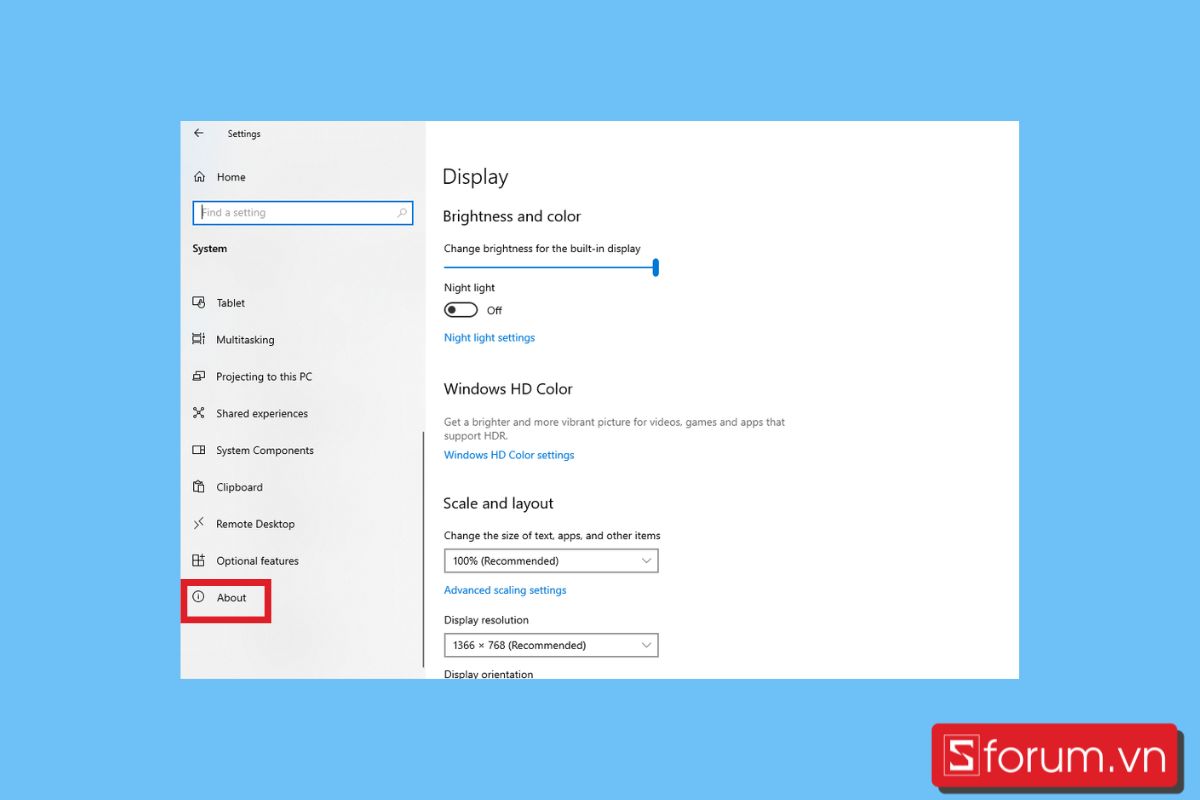Select the About info icon
This screenshot has height=800, width=1200.
tap(198, 597)
